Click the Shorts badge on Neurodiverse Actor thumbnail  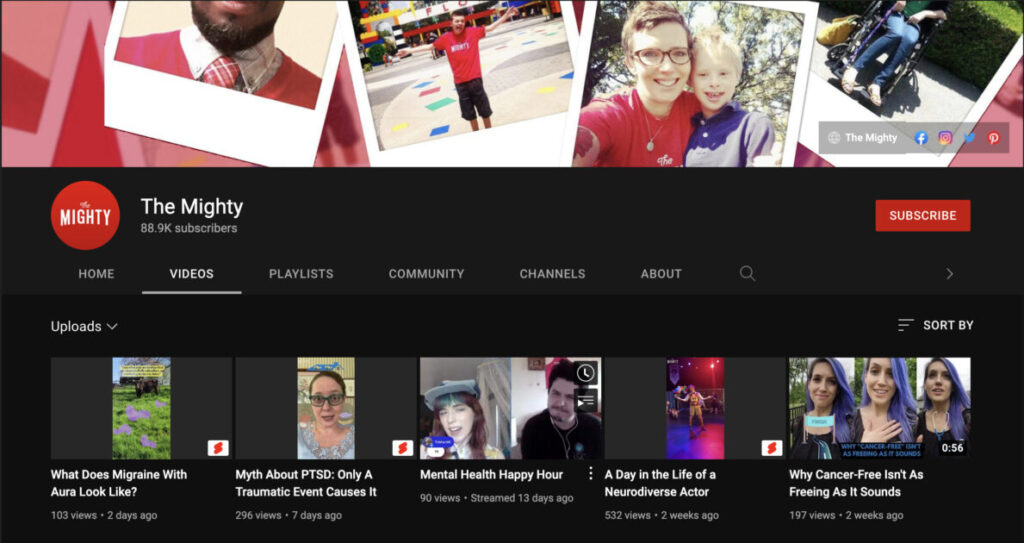(772, 448)
